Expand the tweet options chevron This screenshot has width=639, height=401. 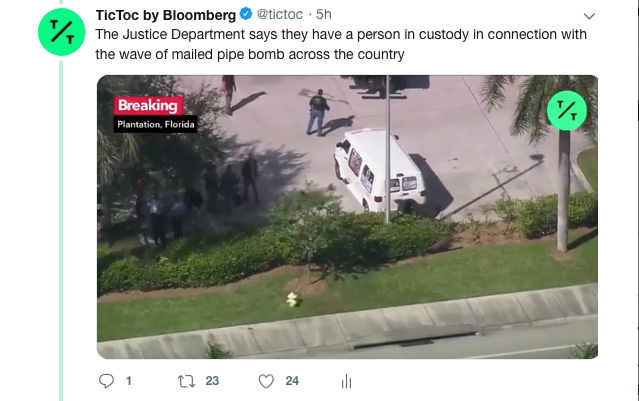(589, 16)
